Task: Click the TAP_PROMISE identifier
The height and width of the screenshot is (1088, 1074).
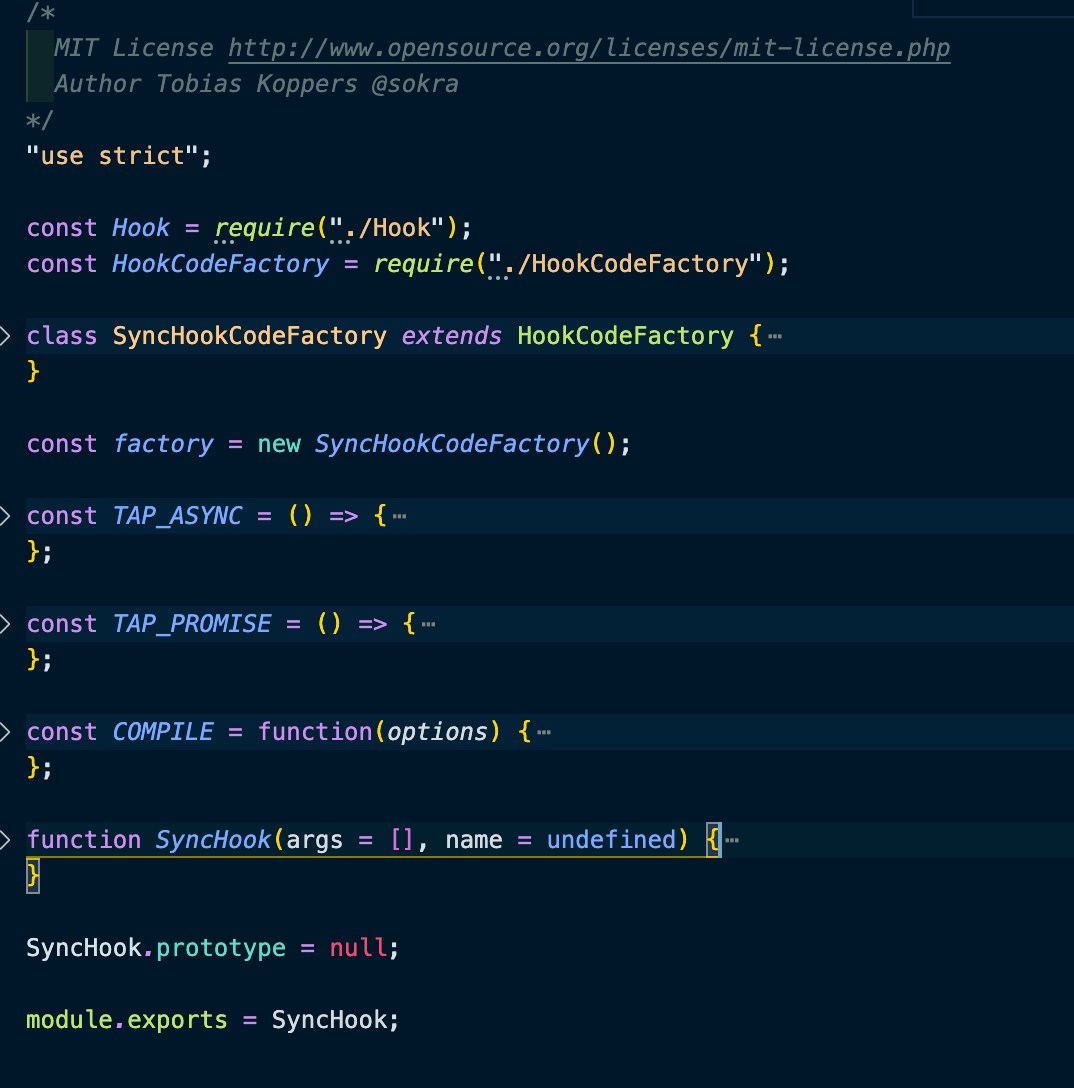Action: [191, 624]
